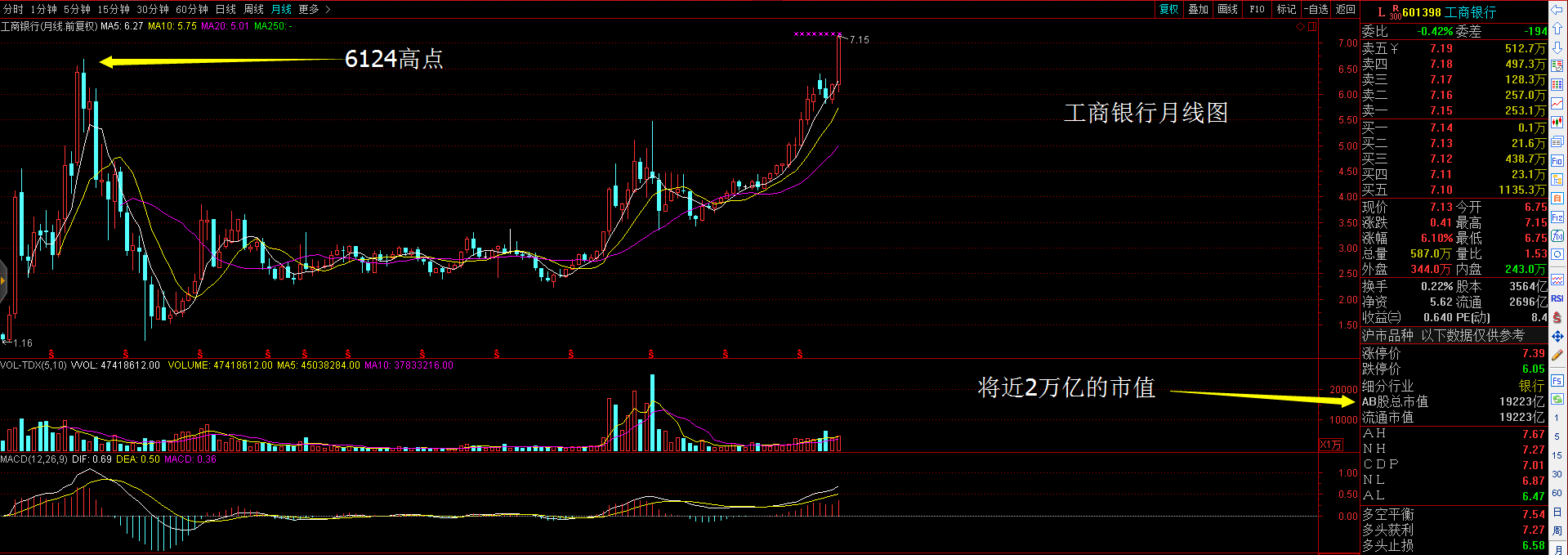Click the blue four-way move arrows icon

[x=1557, y=336]
